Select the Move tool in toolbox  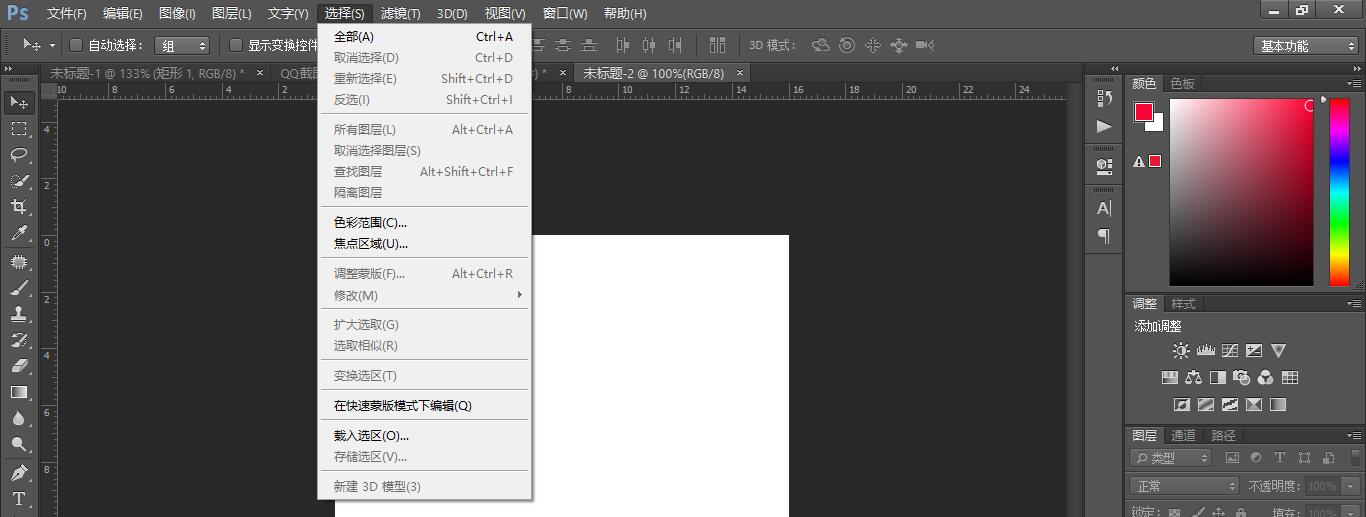tap(19, 102)
